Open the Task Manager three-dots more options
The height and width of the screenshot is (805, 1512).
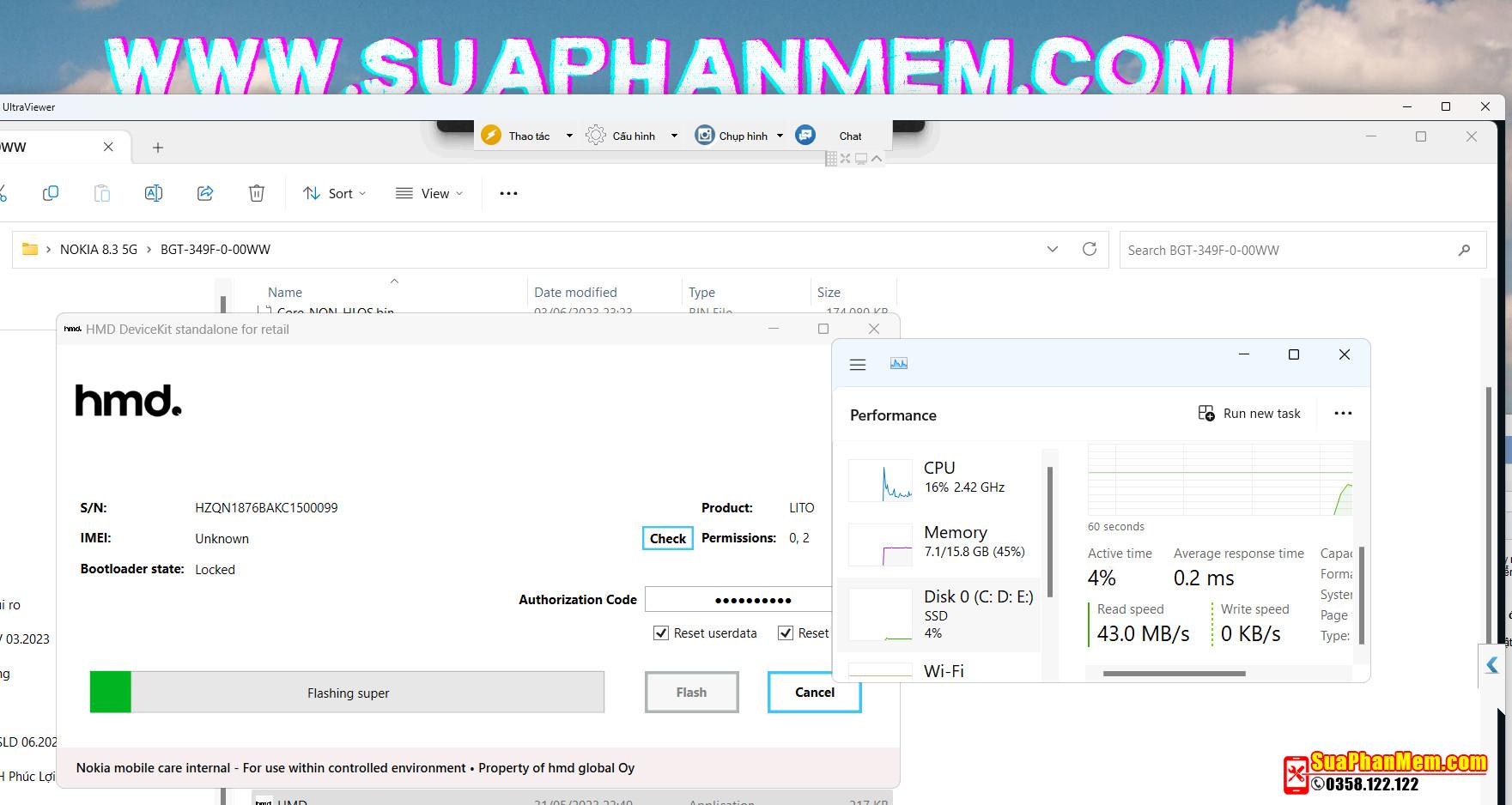pos(1343,414)
